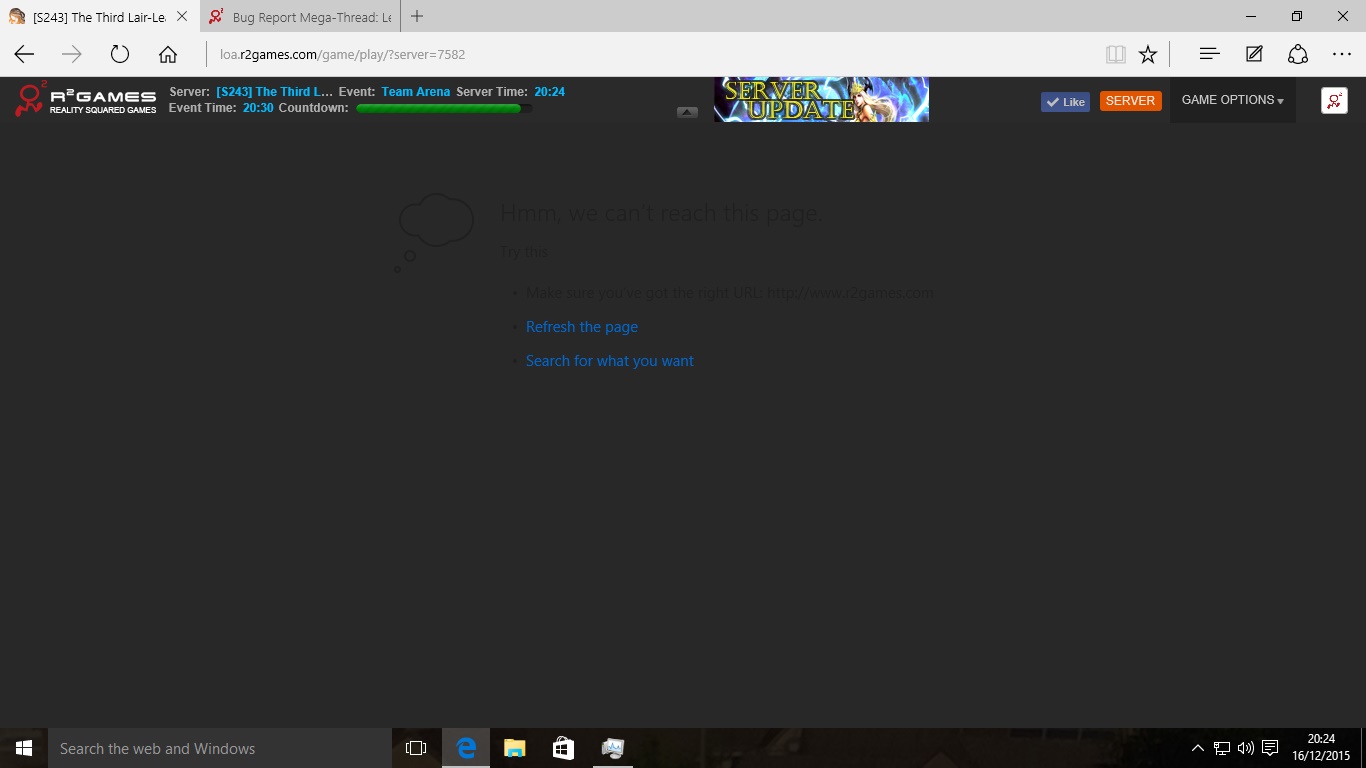Open the Hub lines icon
The height and width of the screenshot is (768, 1366).
pyautogui.click(x=1209, y=55)
